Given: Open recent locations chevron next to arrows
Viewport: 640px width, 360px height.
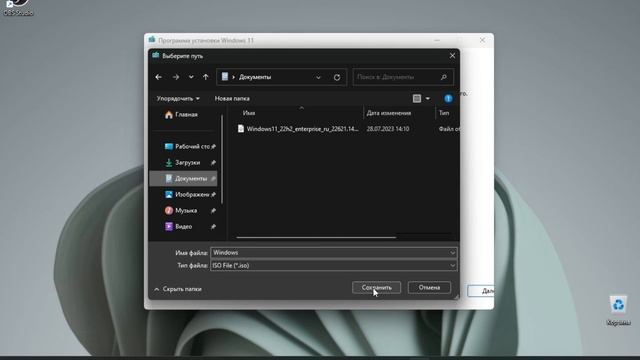Looking at the screenshot, I should tap(191, 77).
